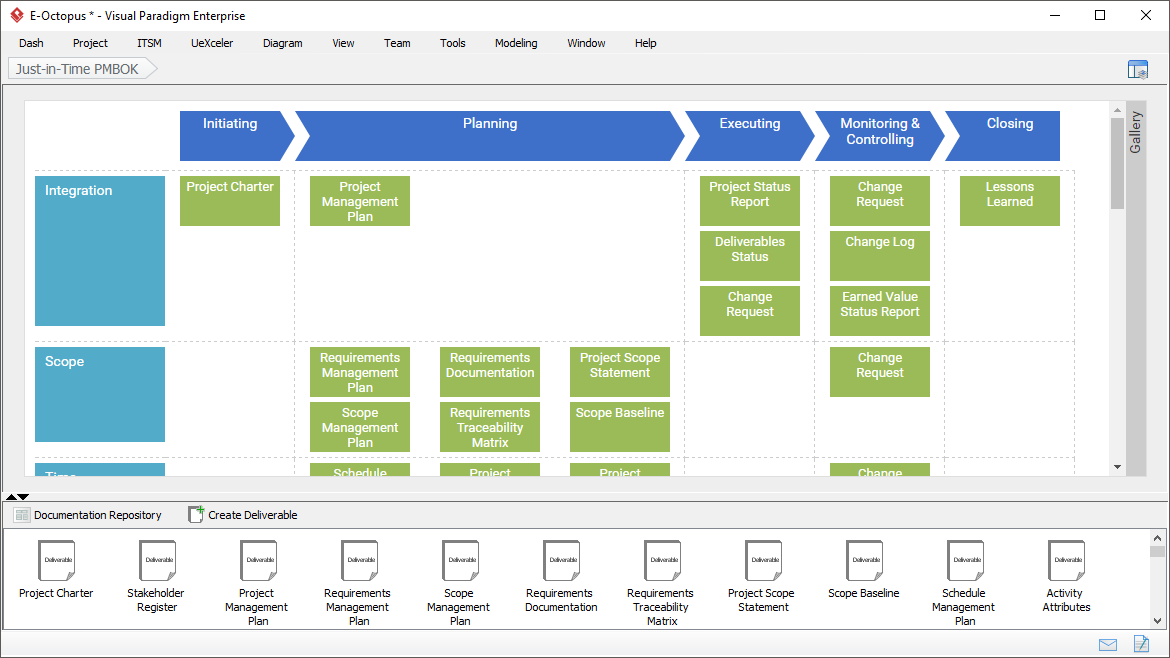Select the Lessons Learned deliverable cell

[1009, 200]
